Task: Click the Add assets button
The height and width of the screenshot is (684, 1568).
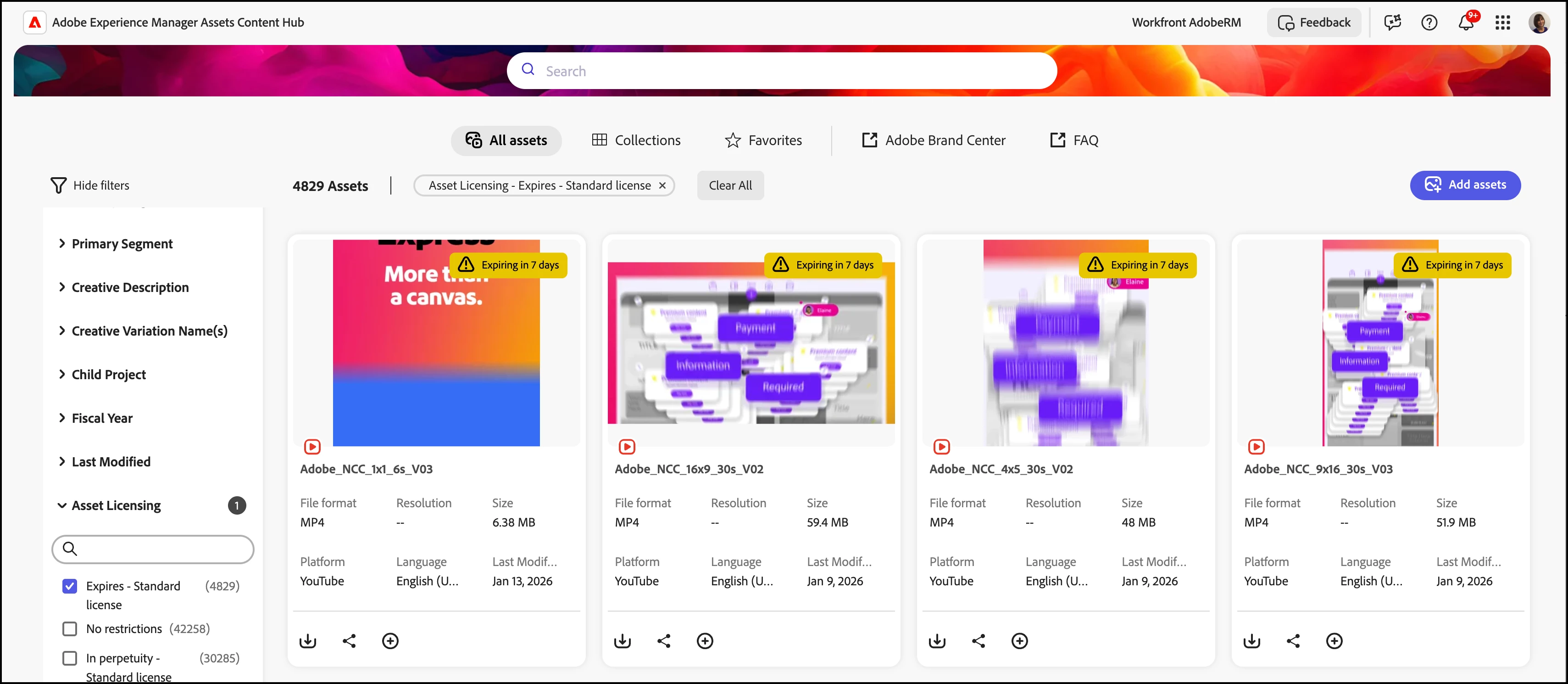Action: [x=1464, y=185]
